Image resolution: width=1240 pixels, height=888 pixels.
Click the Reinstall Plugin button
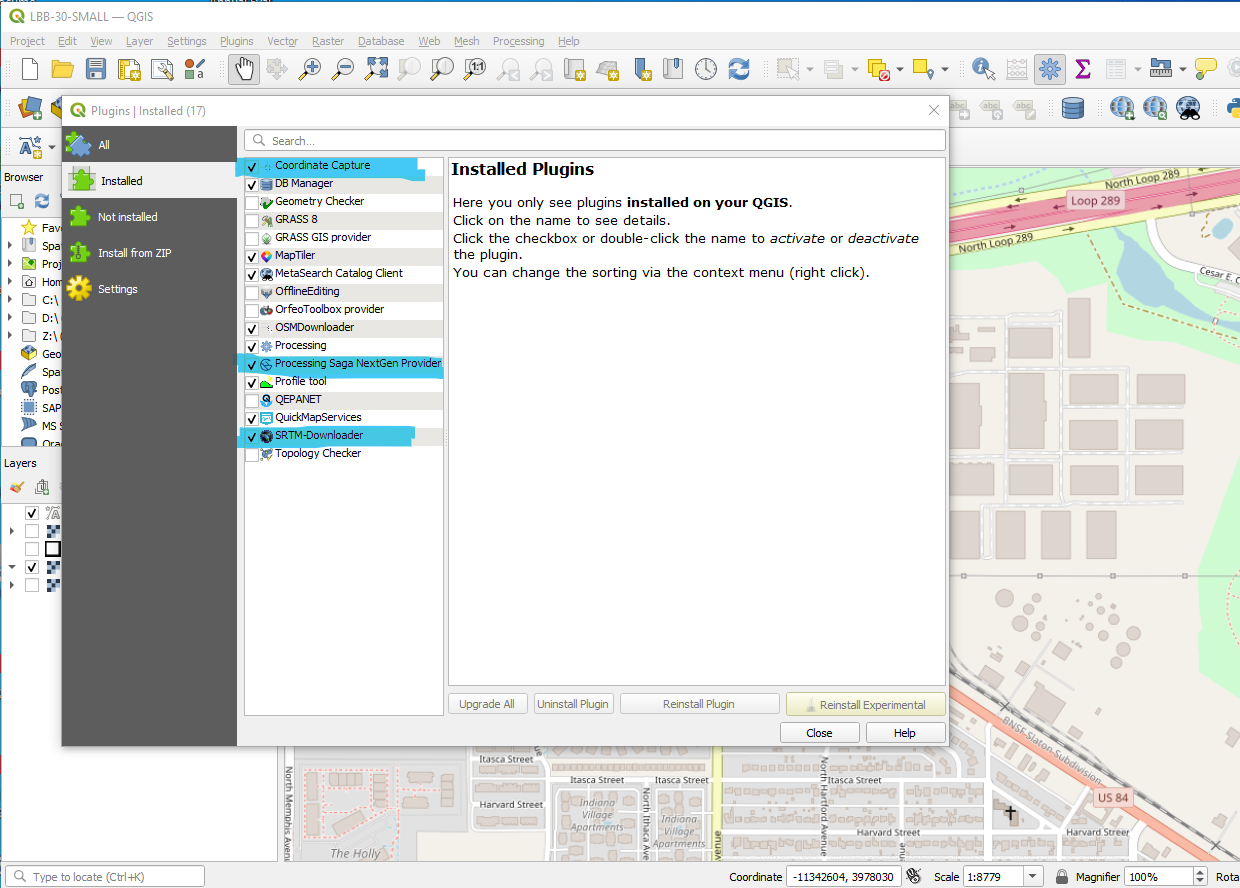699,704
